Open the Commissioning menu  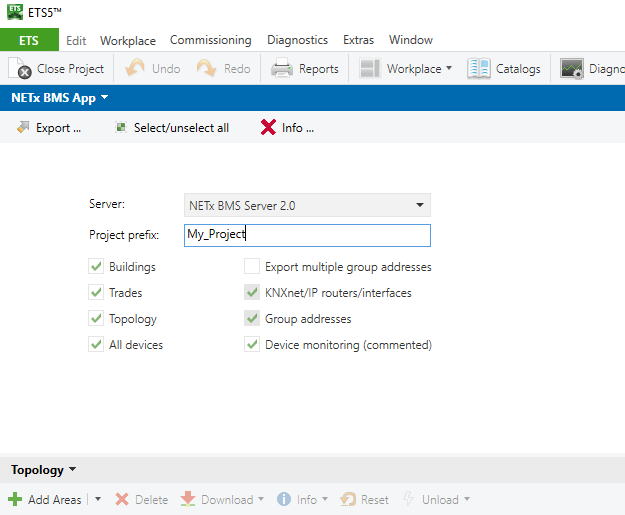[211, 40]
